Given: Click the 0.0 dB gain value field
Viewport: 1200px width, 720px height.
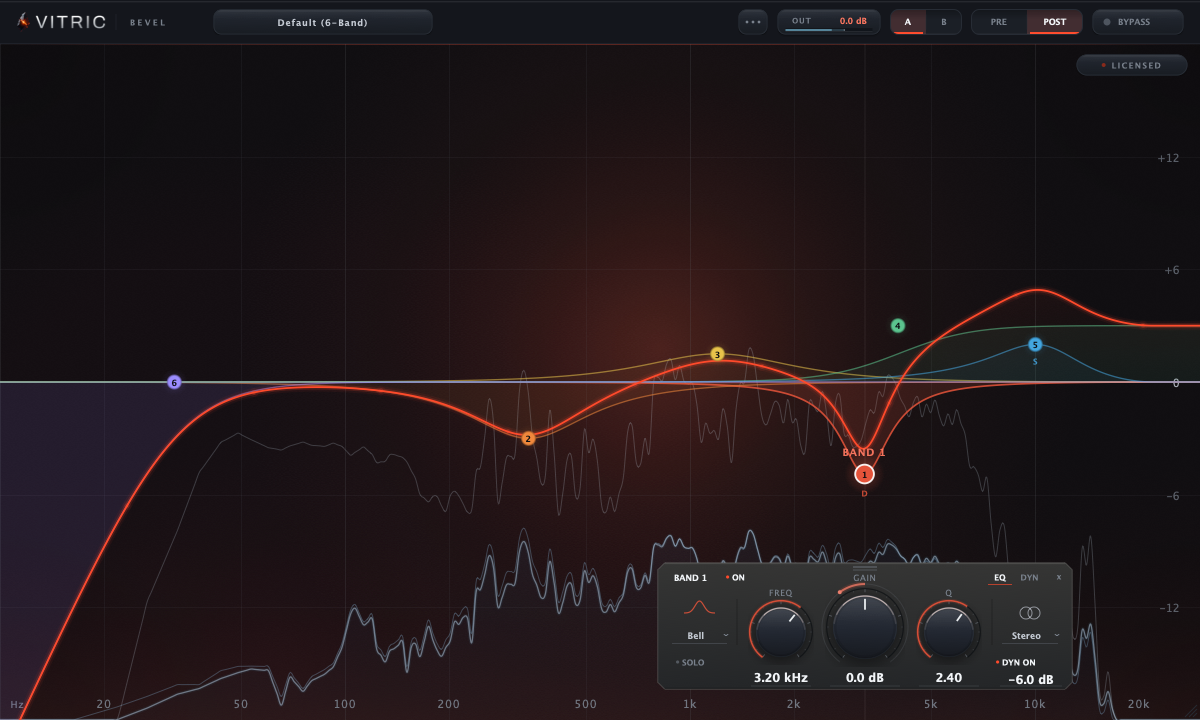Looking at the screenshot, I should [x=865, y=678].
